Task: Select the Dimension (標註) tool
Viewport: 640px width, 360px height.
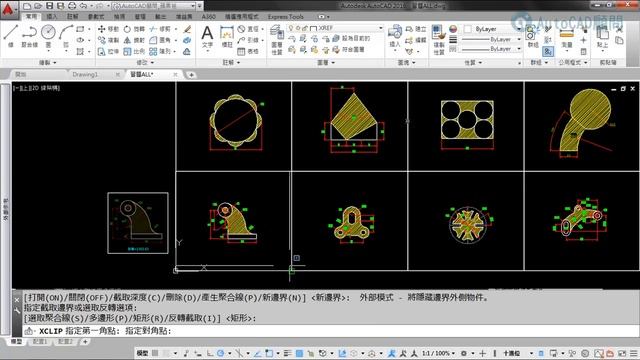Action: pyautogui.click(x=227, y=37)
